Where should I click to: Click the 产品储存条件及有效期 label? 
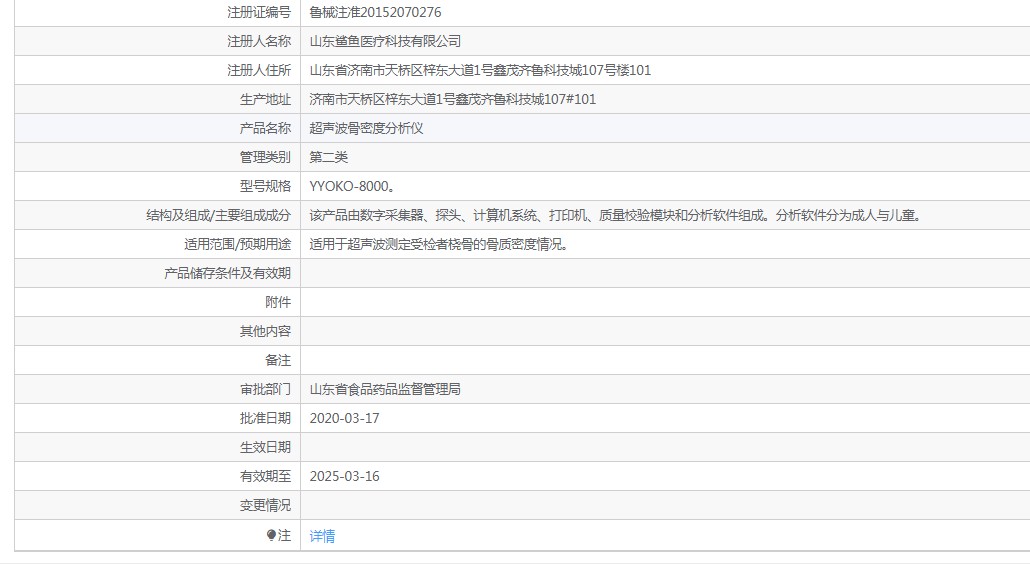[227, 273]
